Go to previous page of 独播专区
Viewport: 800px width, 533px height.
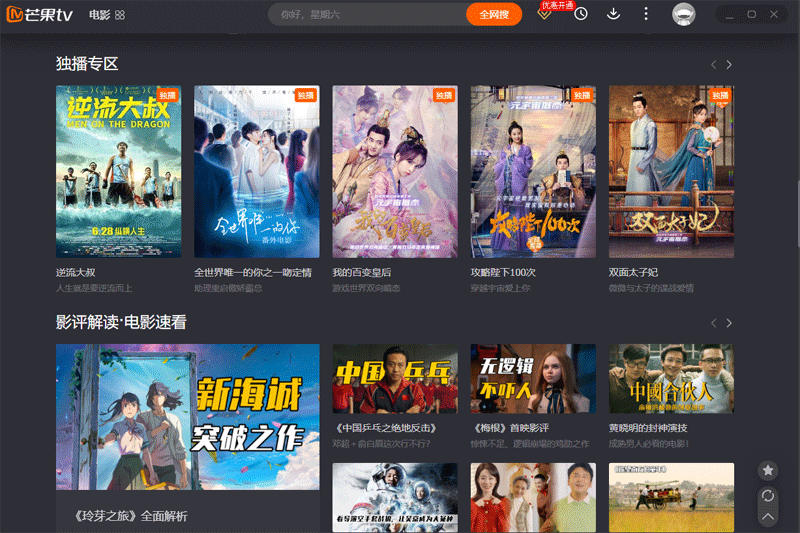(714, 64)
